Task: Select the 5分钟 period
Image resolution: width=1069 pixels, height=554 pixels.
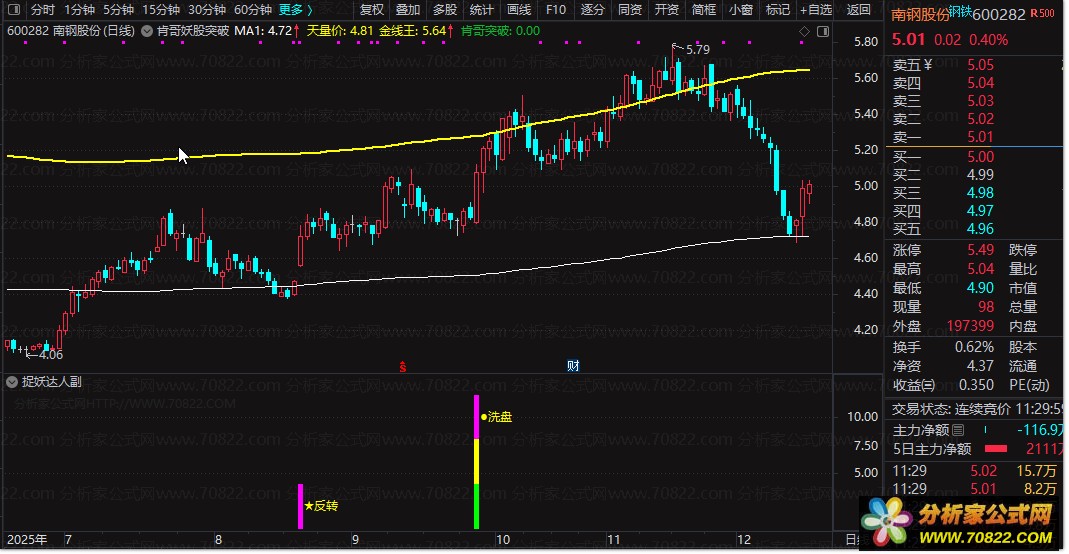Action: click(x=119, y=10)
